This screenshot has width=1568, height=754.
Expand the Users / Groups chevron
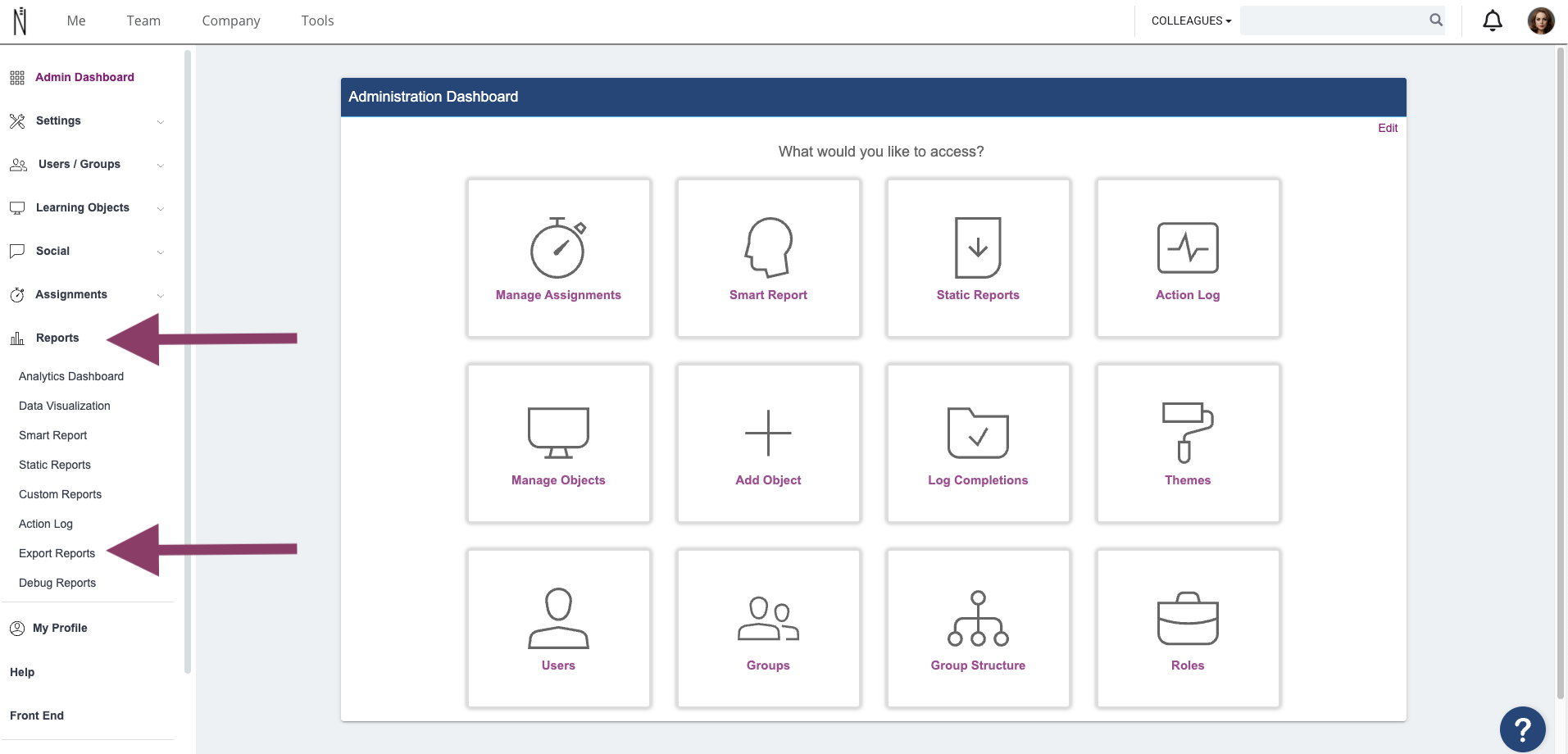(x=160, y=166)
